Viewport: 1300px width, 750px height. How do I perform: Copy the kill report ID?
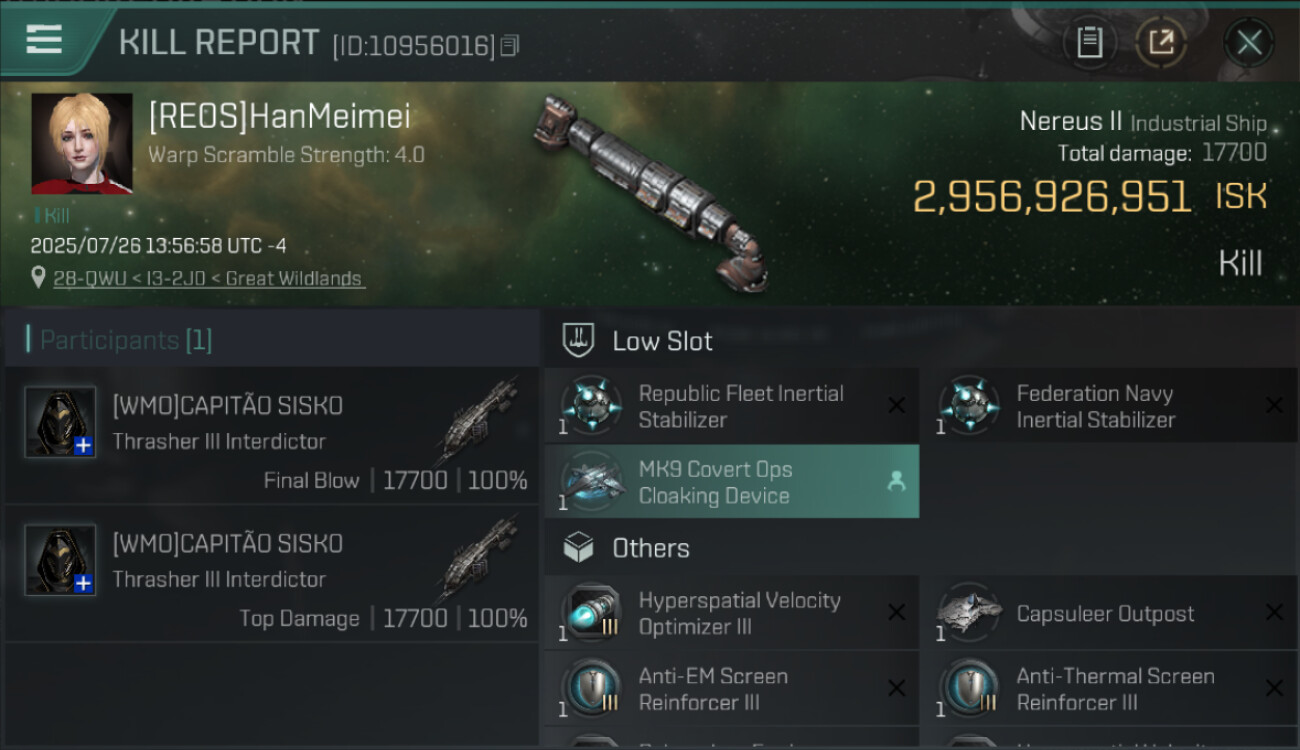click(x=510, y=46)
